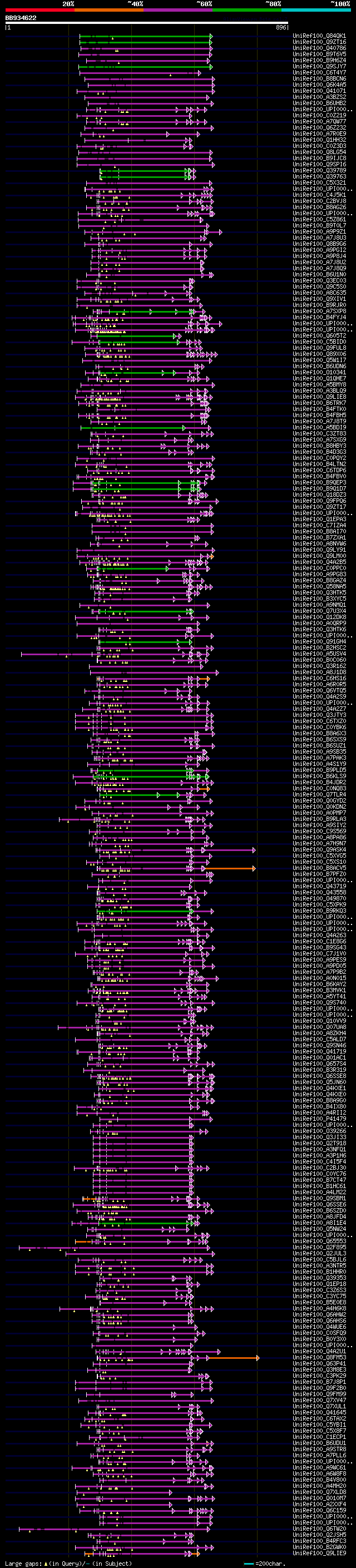
Task: Click the UniRef100_Q3JTY3 label
Action: coord(319,715)
